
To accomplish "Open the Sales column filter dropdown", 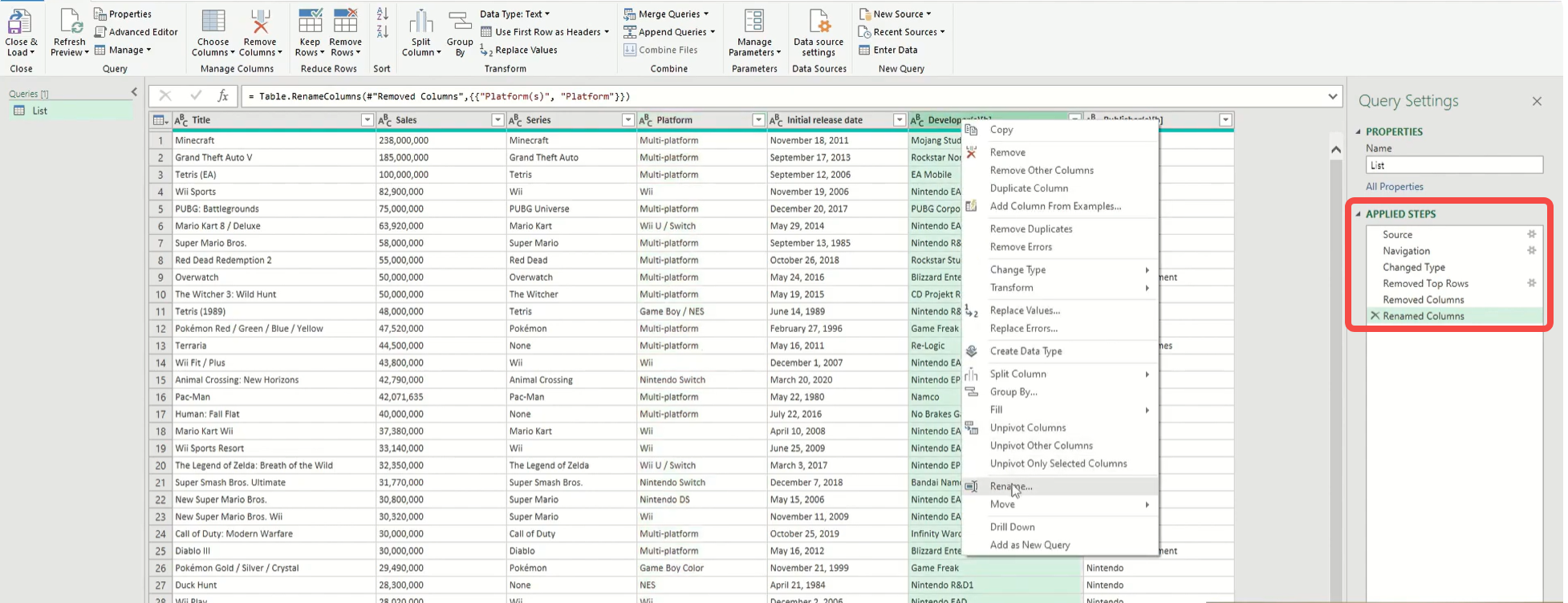I will coord(498,120).
